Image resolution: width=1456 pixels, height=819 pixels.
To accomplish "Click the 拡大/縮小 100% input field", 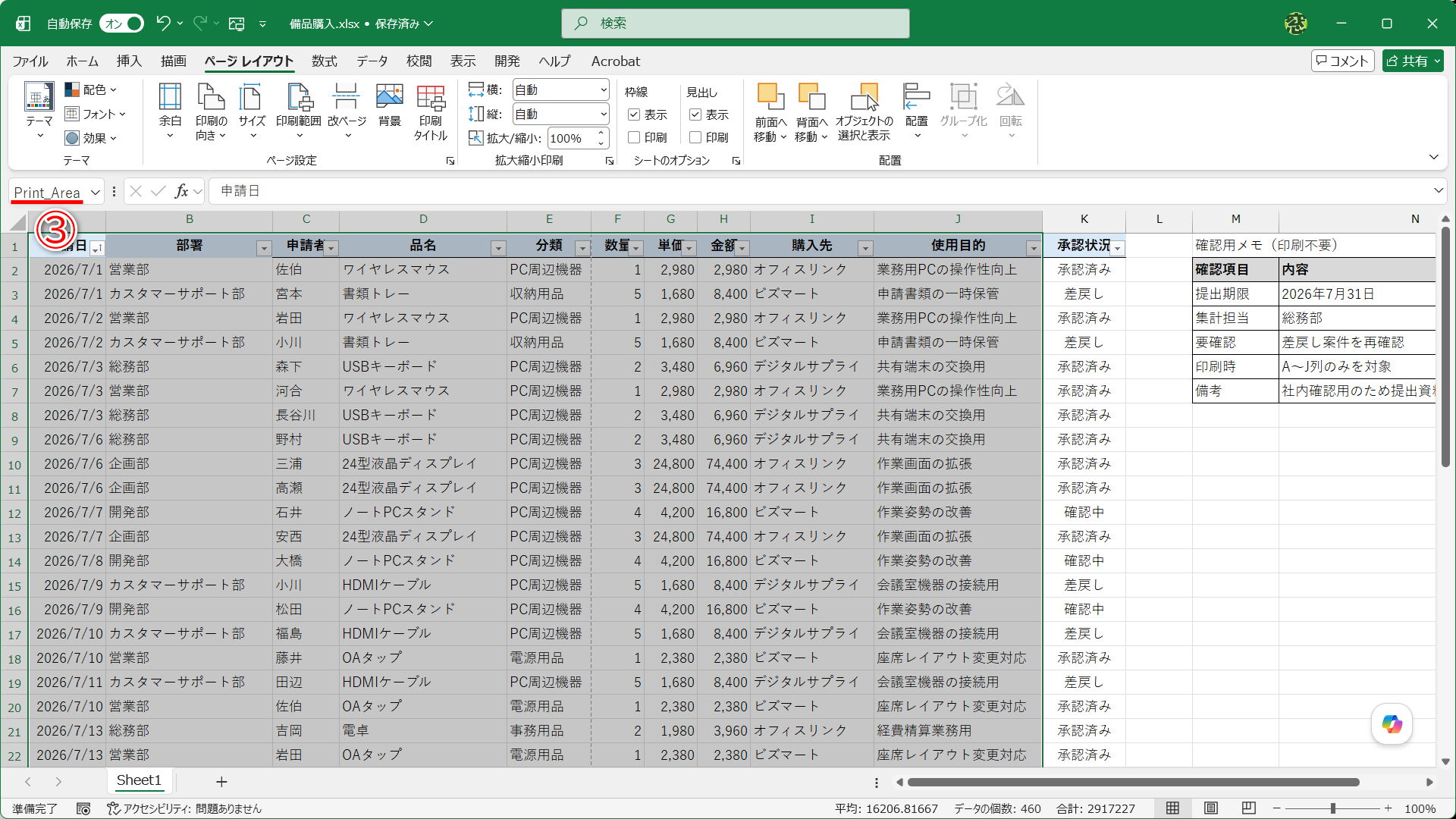I will click(570, 138).
